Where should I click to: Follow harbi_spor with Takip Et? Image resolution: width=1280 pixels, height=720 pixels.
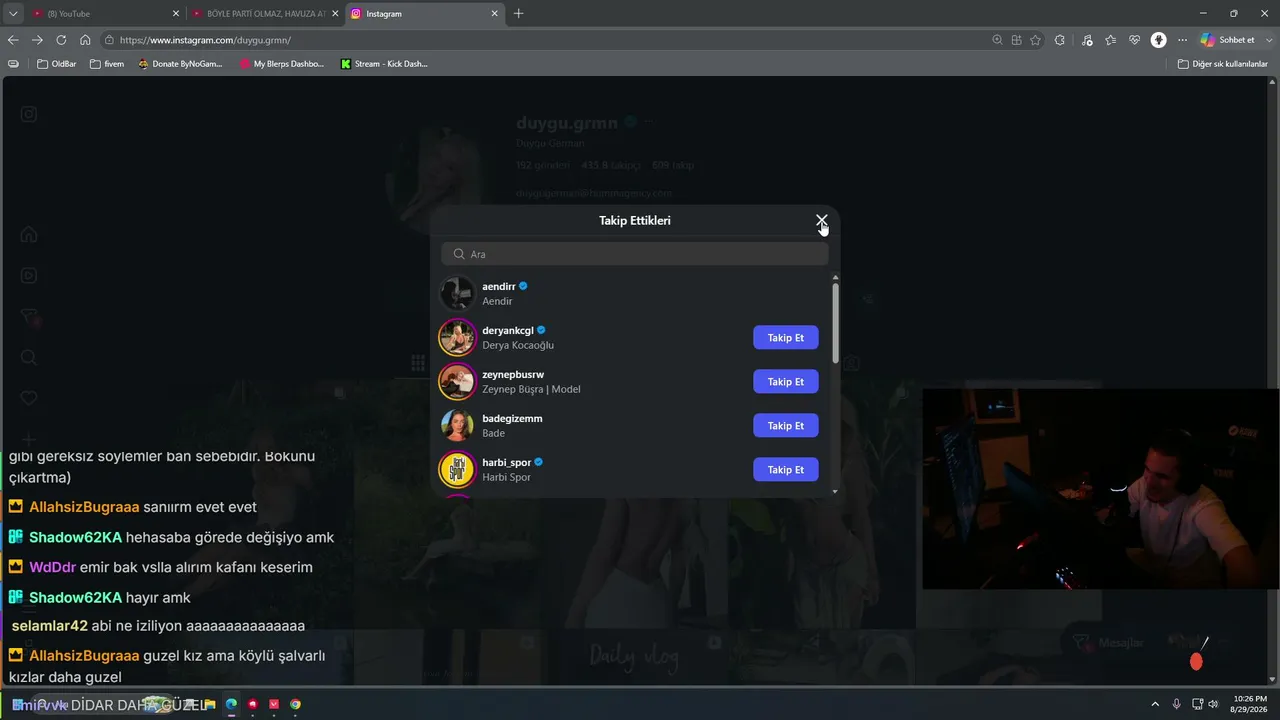[x=785, y=470]
